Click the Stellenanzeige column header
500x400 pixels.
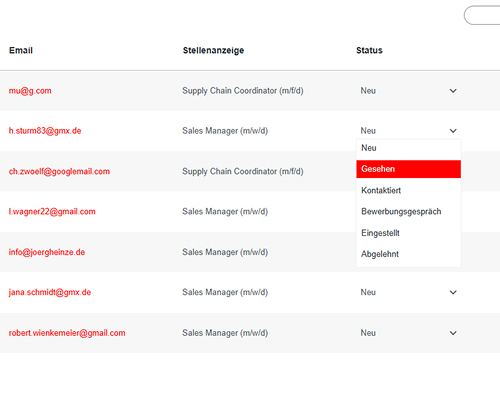[213, 50]
